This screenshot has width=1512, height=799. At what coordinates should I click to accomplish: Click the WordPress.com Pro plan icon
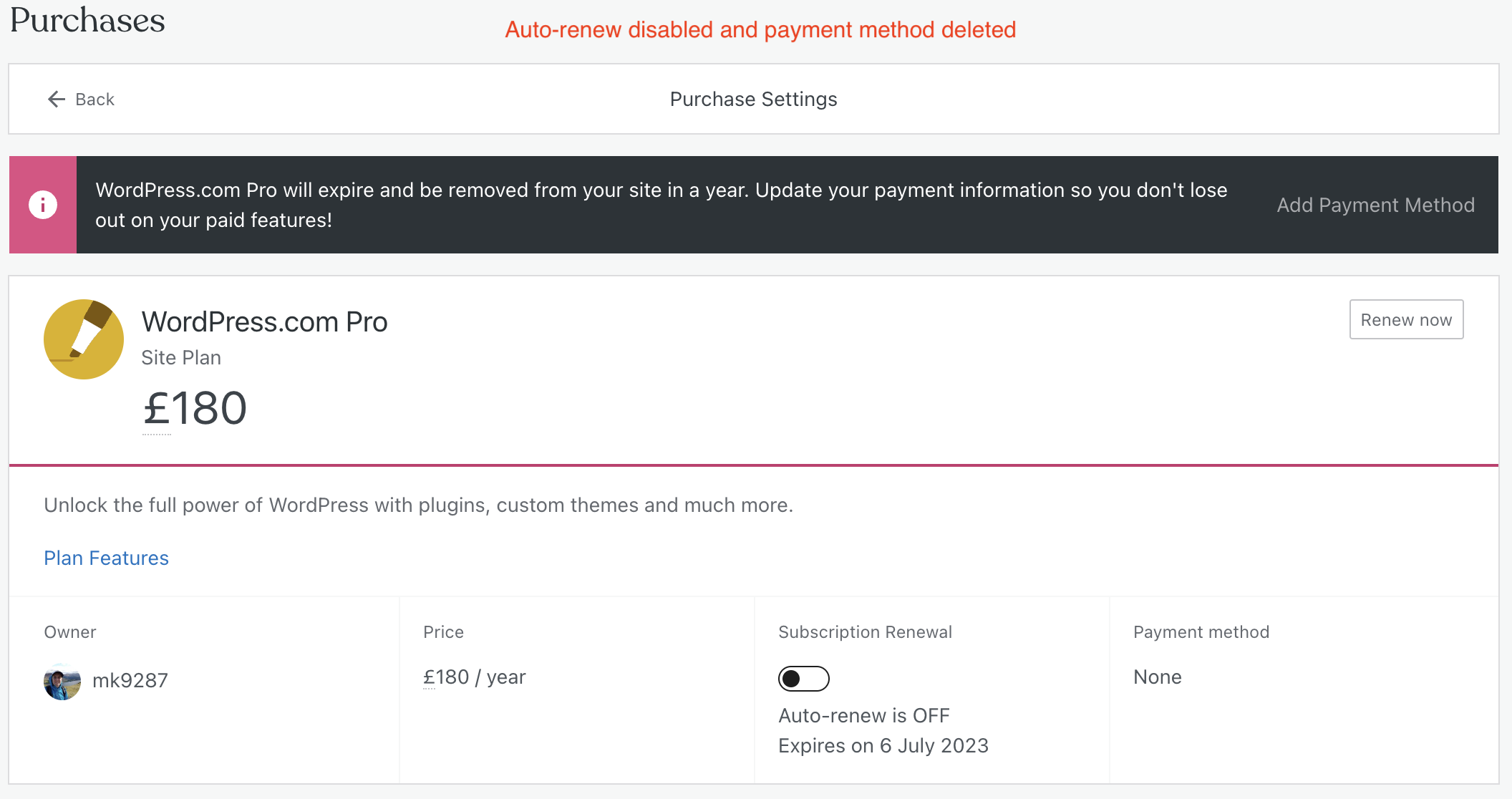(x=84, y=339)
